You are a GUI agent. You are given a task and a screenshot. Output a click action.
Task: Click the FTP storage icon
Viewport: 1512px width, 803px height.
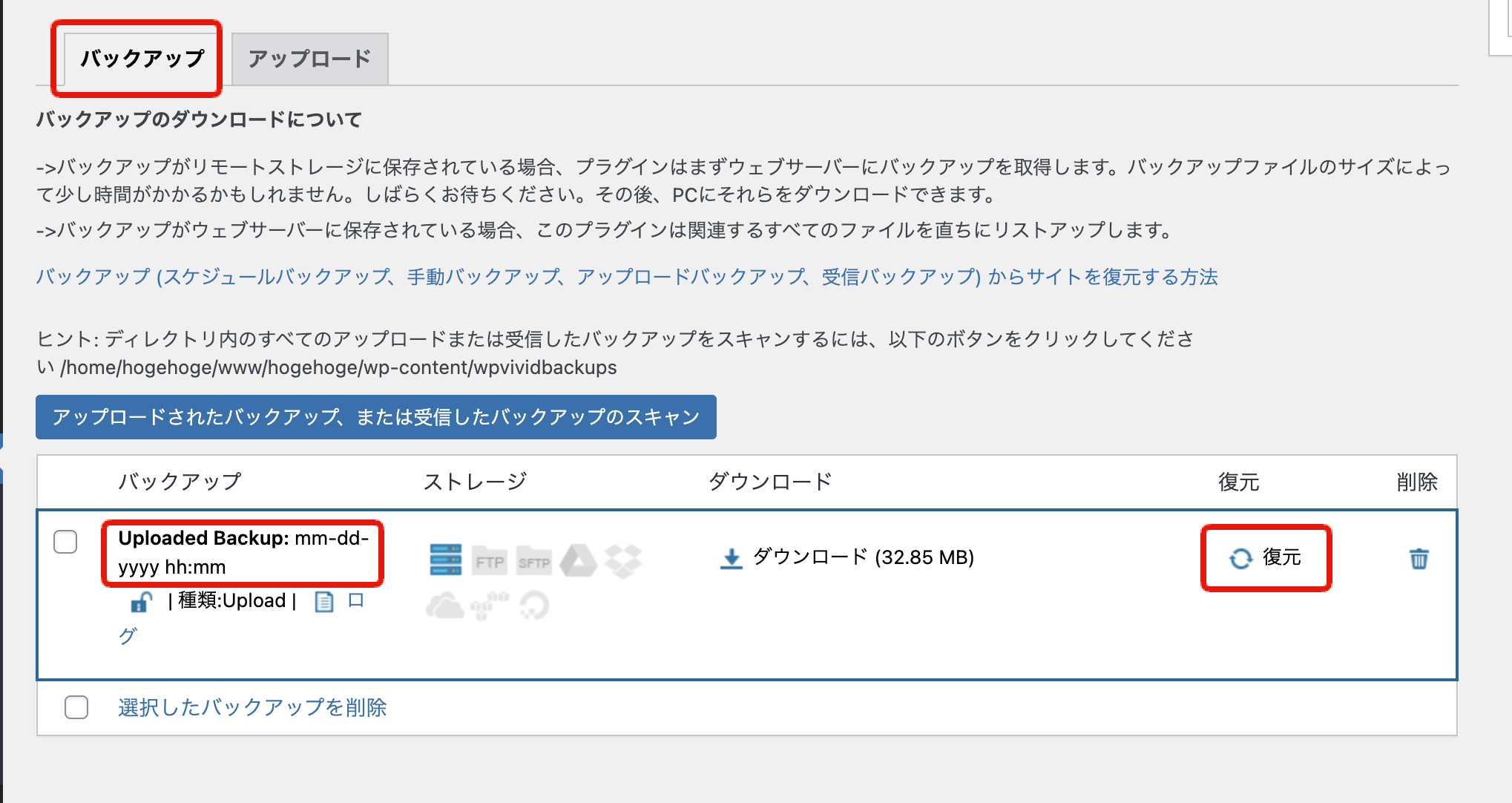point(490,561)
